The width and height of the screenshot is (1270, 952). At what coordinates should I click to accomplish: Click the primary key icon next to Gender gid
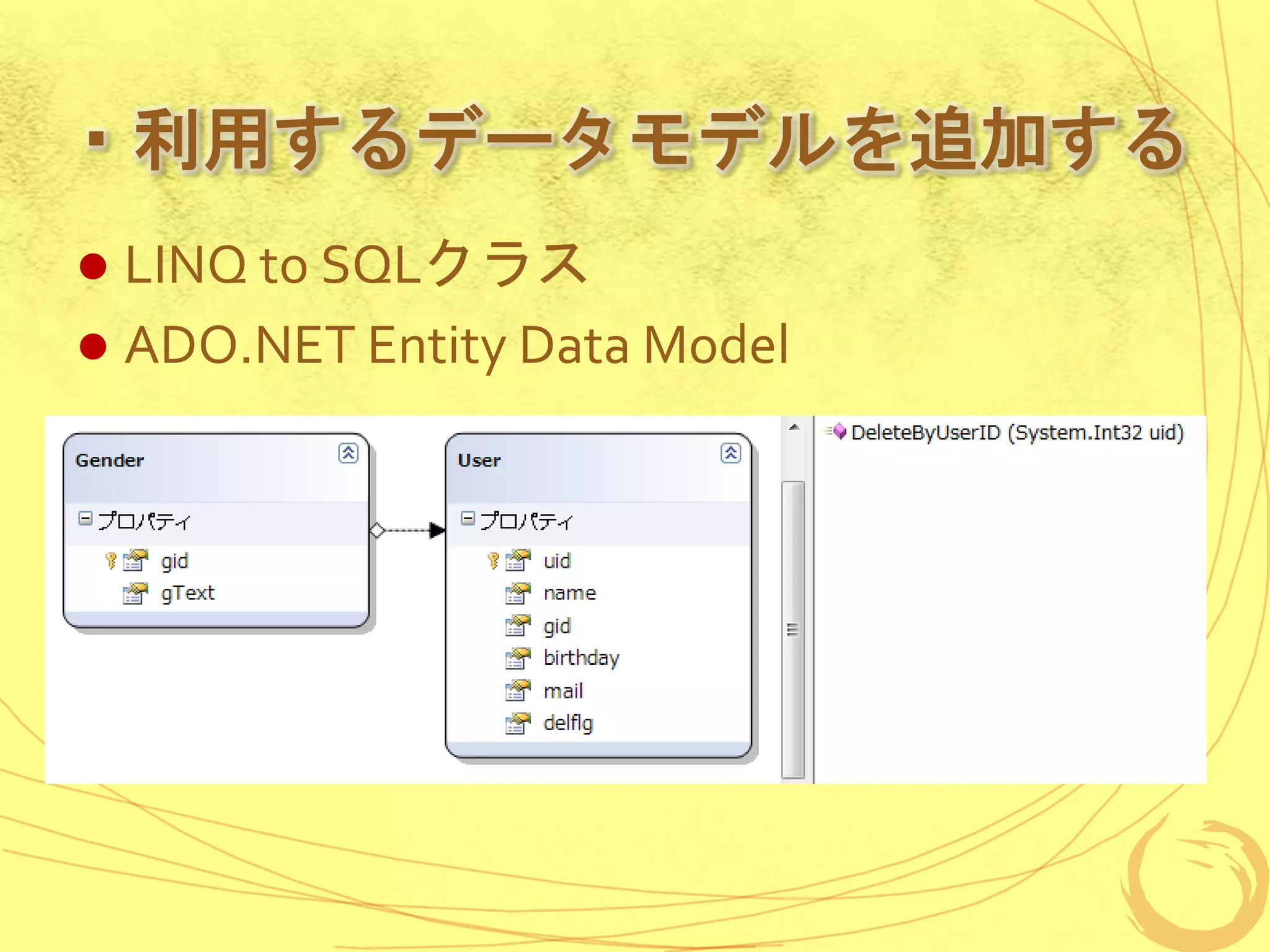click(x=111, y=560)
